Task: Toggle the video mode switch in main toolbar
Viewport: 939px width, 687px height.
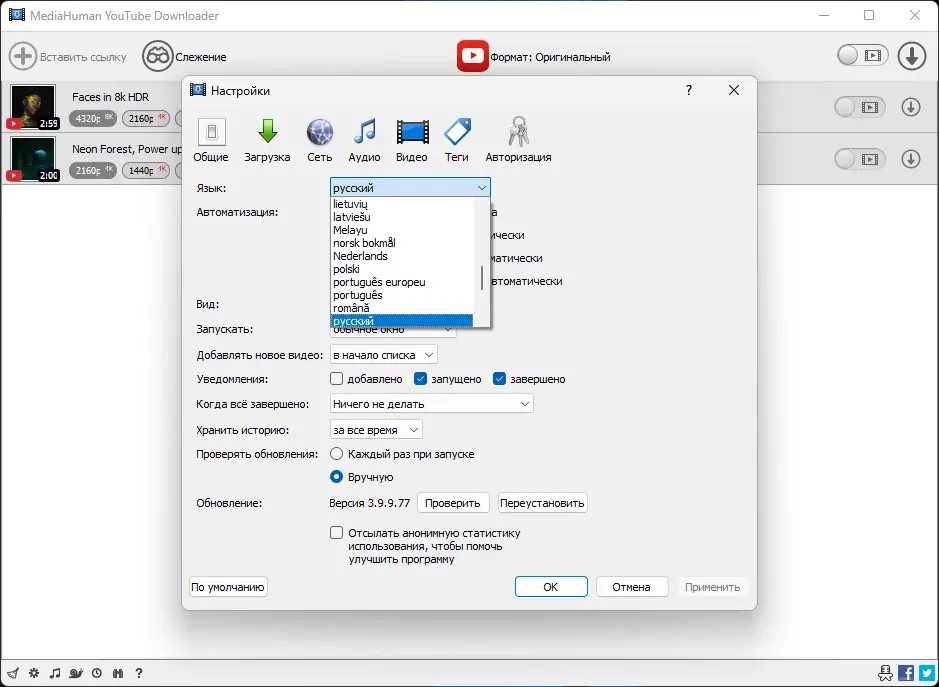Action: (x=862, y=56)
